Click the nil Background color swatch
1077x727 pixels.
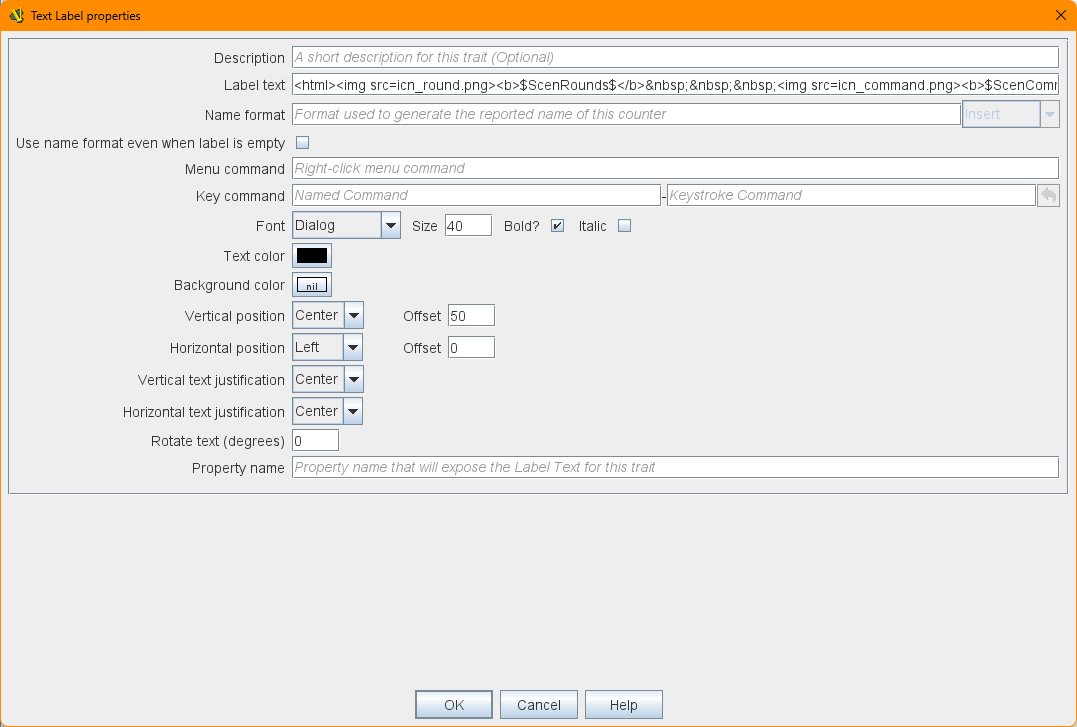pos(312,286)
